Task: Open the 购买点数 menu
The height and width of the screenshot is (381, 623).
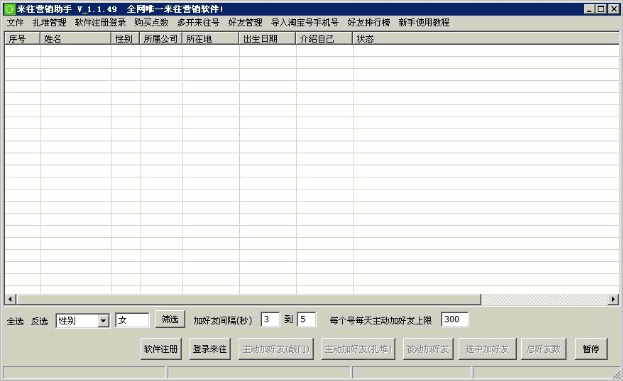Action: 151,23
